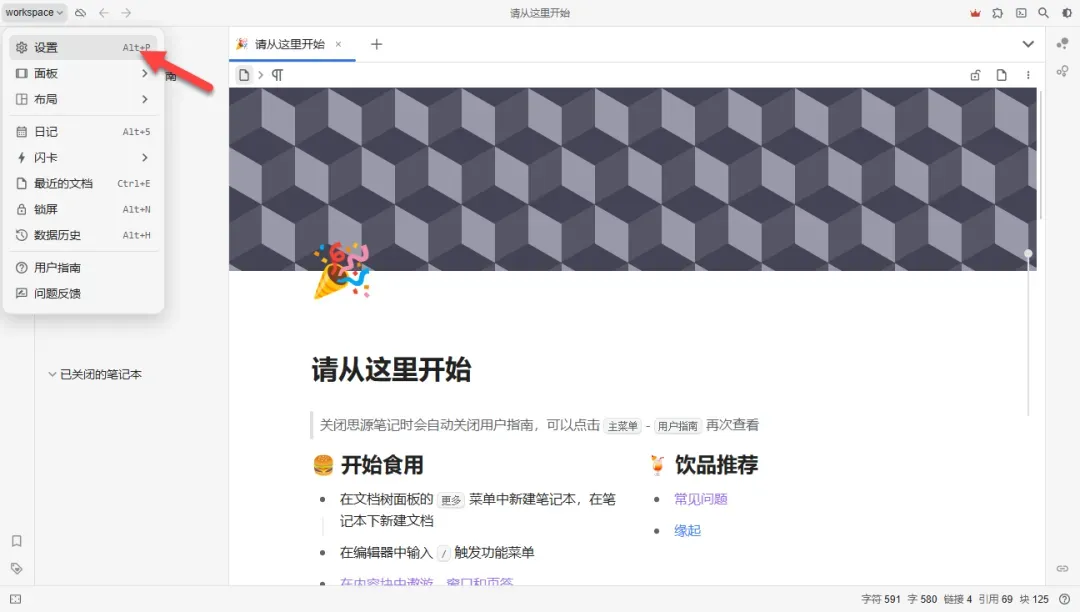
Task: Open the tags panel icon
Action: (17, 569)
